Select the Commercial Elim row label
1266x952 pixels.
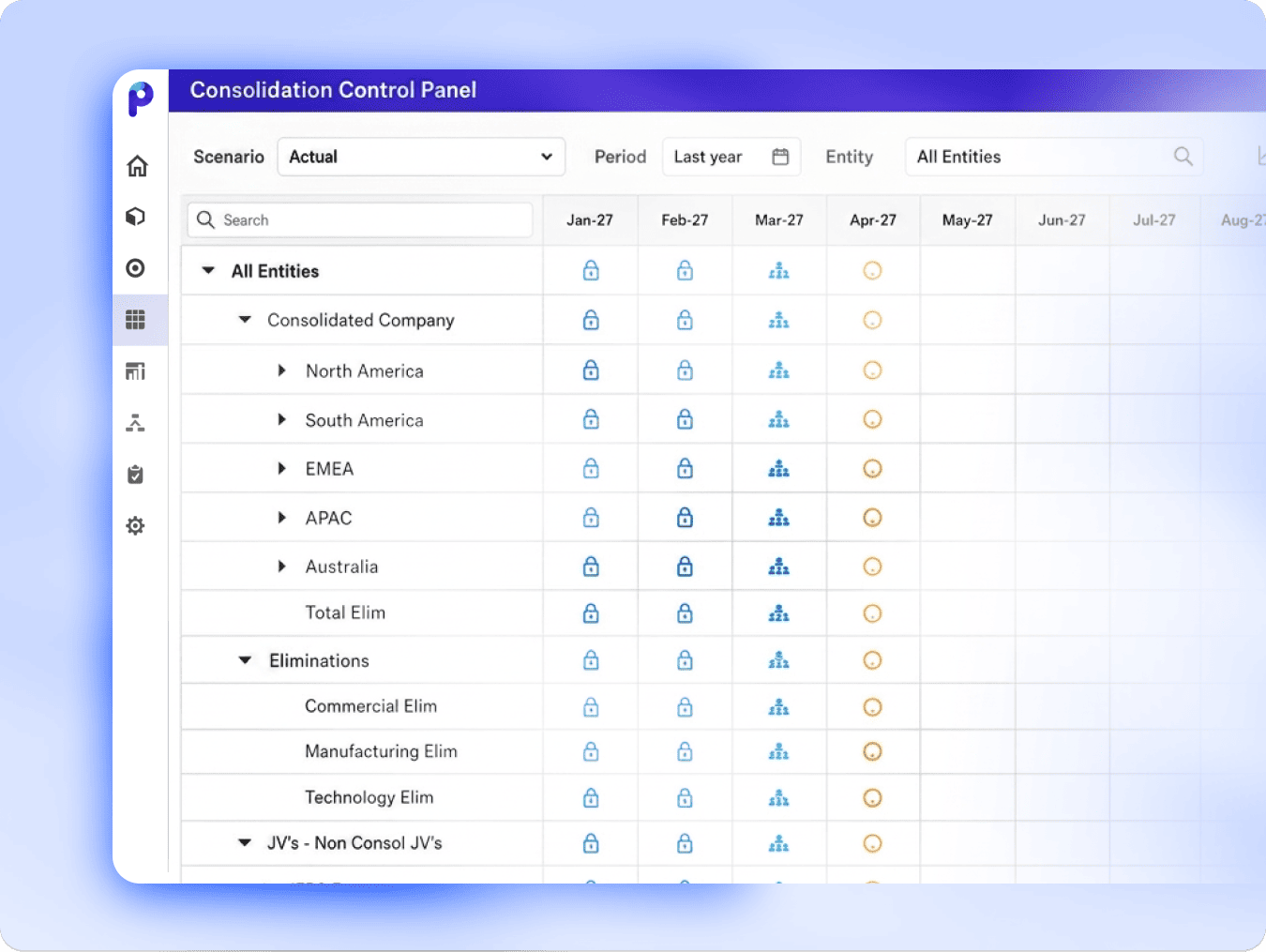click(x=370, y=706)
